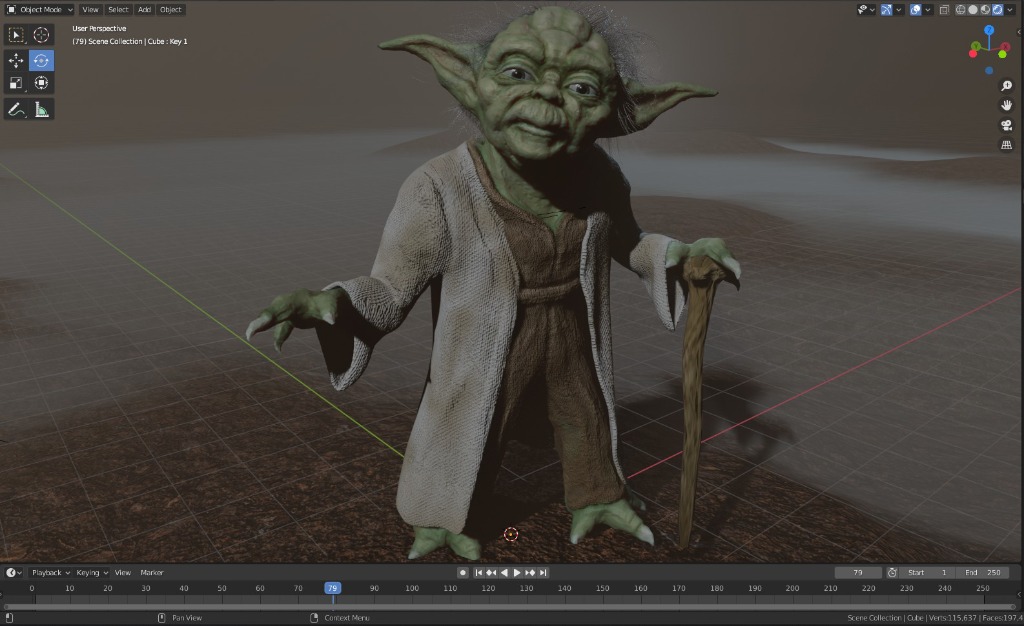Click the blue Z axis on gizmo
This screenshot has height=626, width=1024.
989,30
